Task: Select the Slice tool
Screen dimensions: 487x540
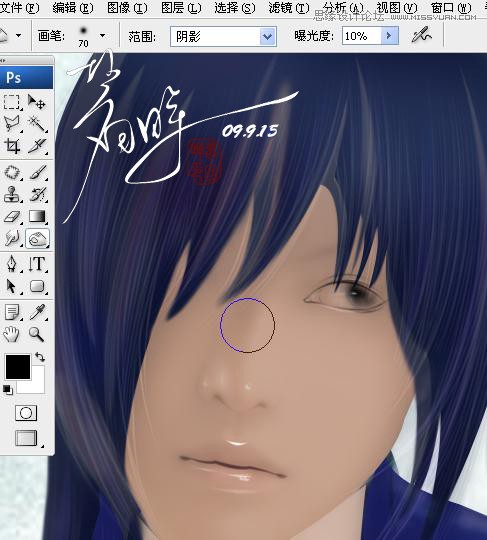Action: tap(37, 146)
